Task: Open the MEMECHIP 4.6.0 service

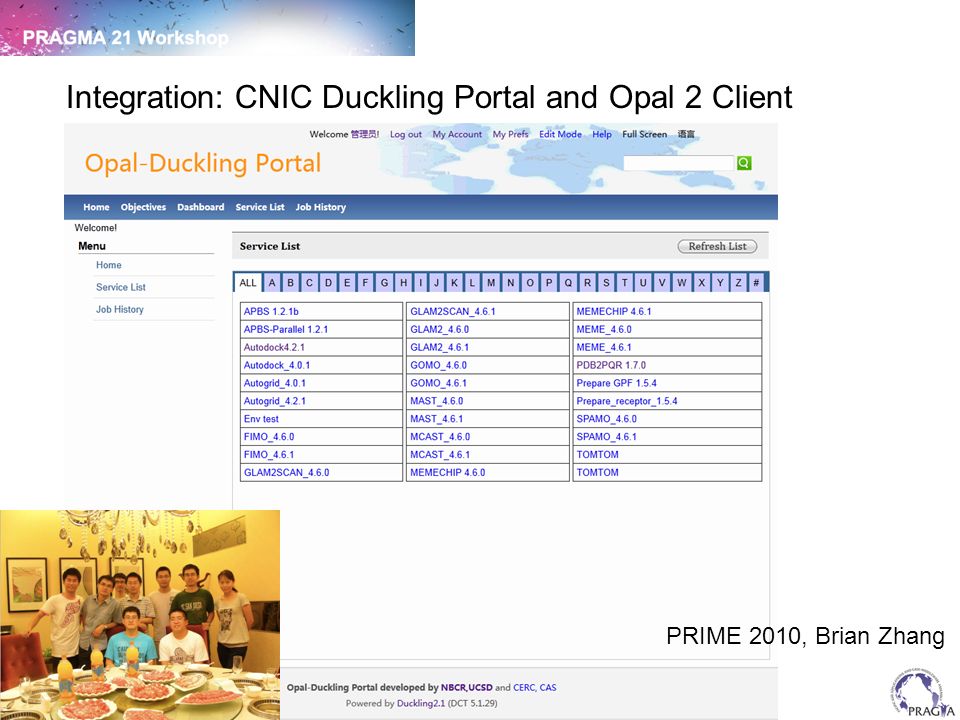Action: 448,473
